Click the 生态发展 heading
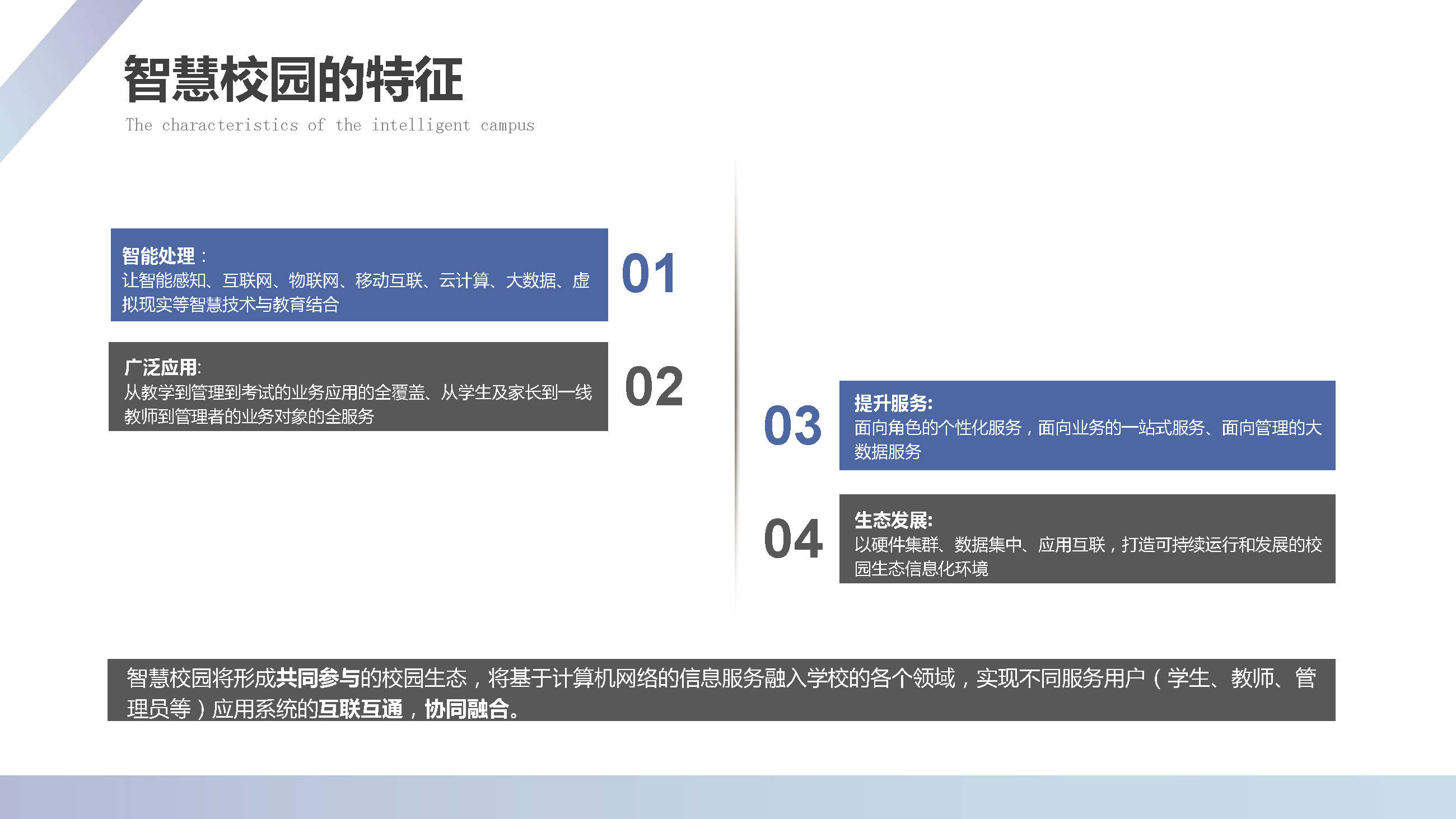1456x819 pixels. pos(890,520)
